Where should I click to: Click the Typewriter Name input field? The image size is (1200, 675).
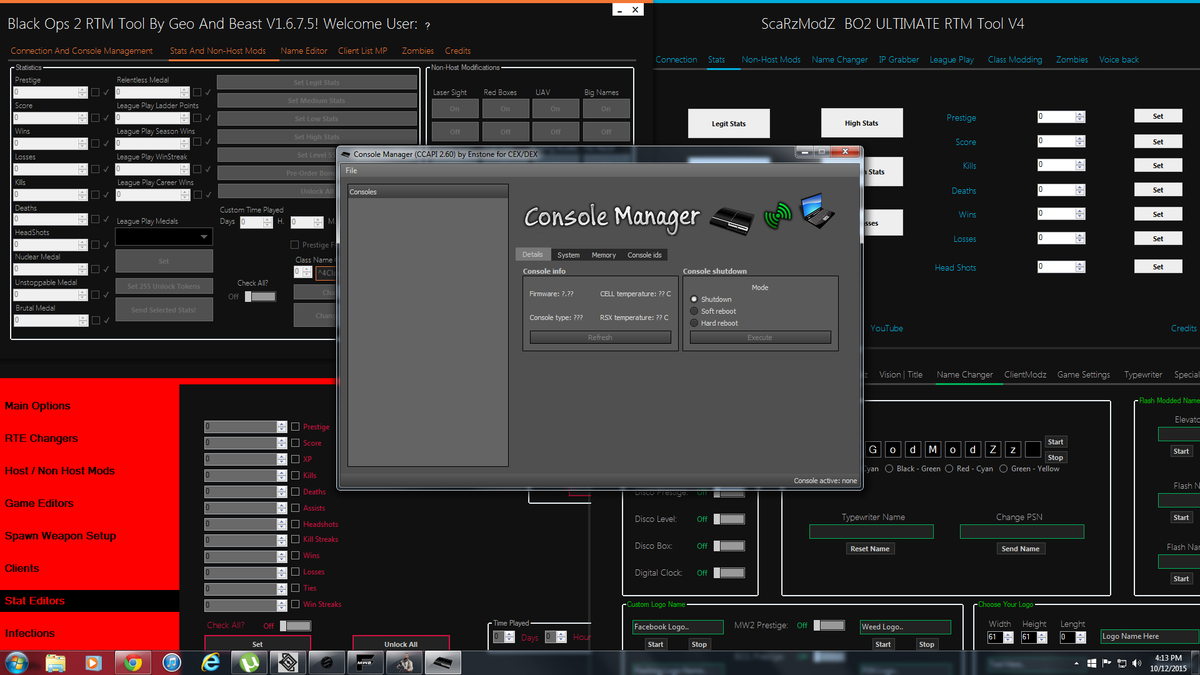click(871, 532)
